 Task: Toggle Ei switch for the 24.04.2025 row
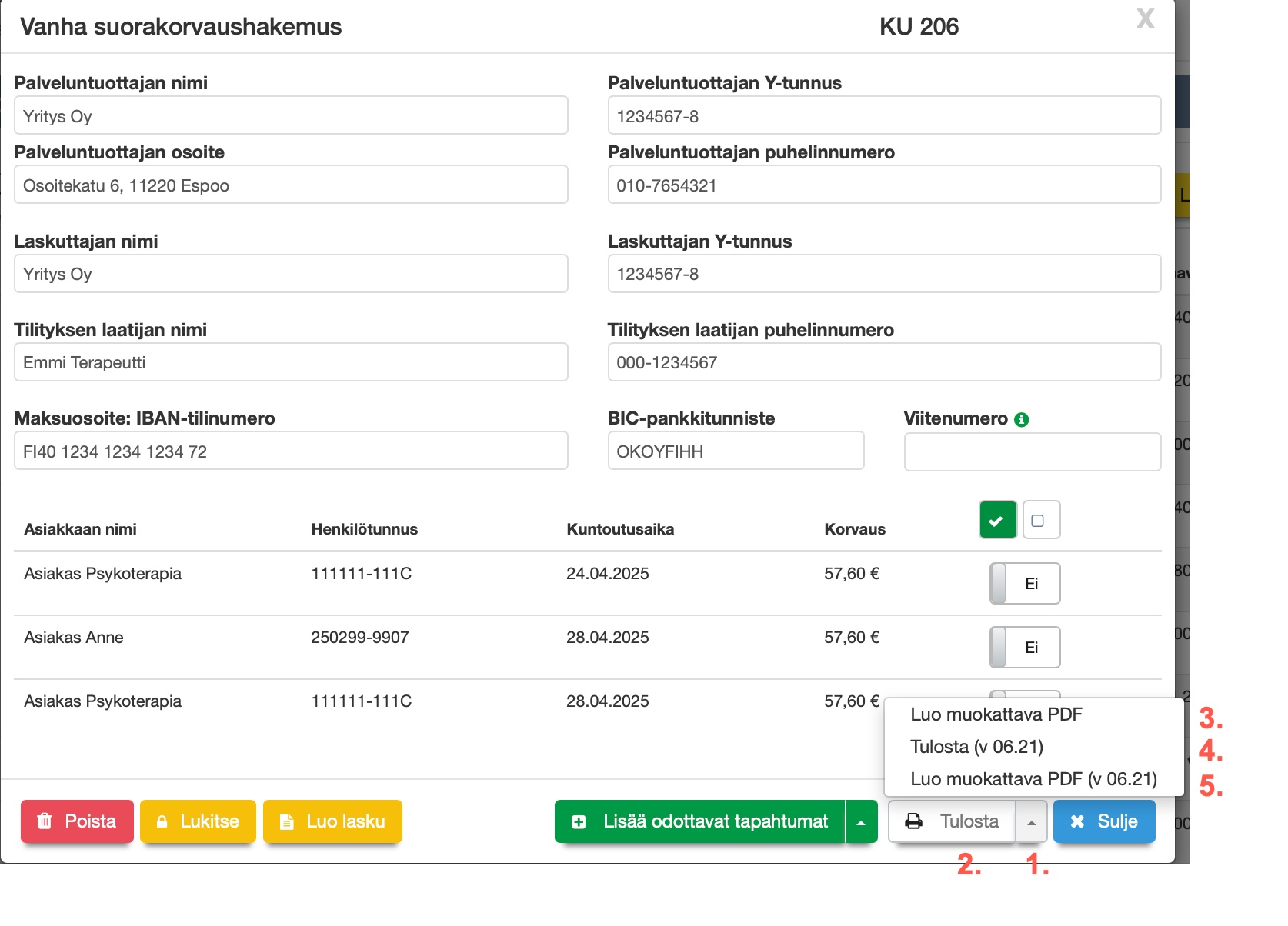click(x=1024, y=583)
